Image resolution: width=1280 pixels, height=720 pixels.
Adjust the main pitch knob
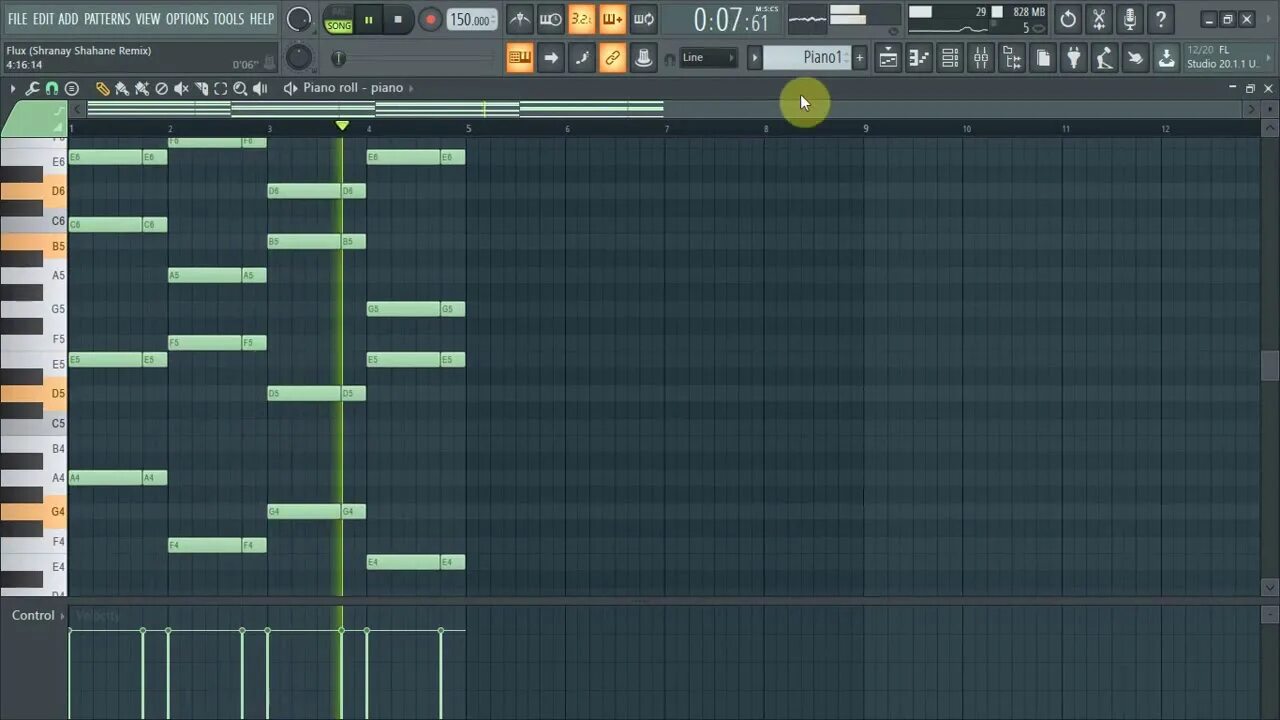click(299, 58)
